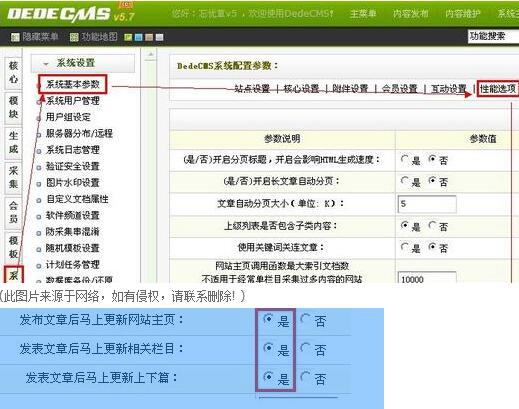The width and height of the screenshot is (519, 409).
Task: Select the green theme color swatch
Action: [x=128, y=37]
